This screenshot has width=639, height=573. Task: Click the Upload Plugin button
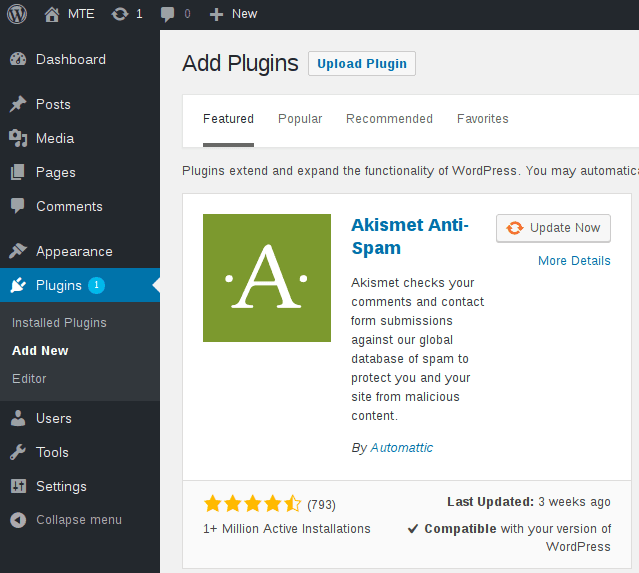click(362, 64)
